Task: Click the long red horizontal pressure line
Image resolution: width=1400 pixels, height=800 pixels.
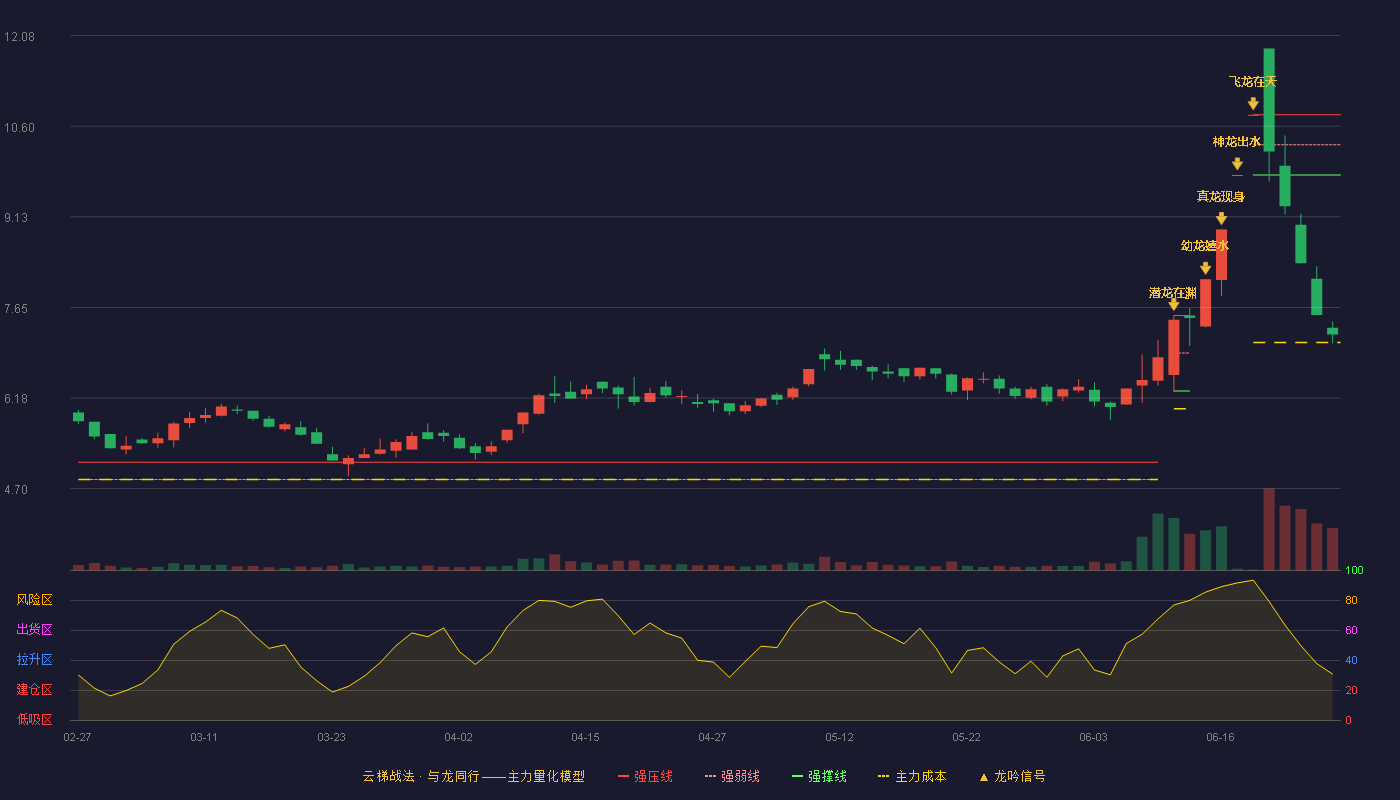Action: tap(617, 462)
